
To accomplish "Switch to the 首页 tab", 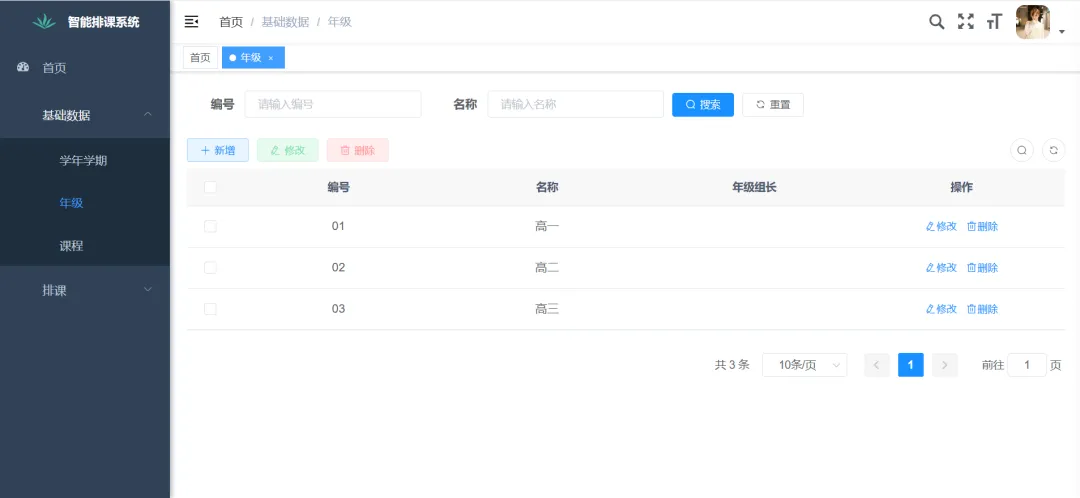I will click(x=200, y=58).
